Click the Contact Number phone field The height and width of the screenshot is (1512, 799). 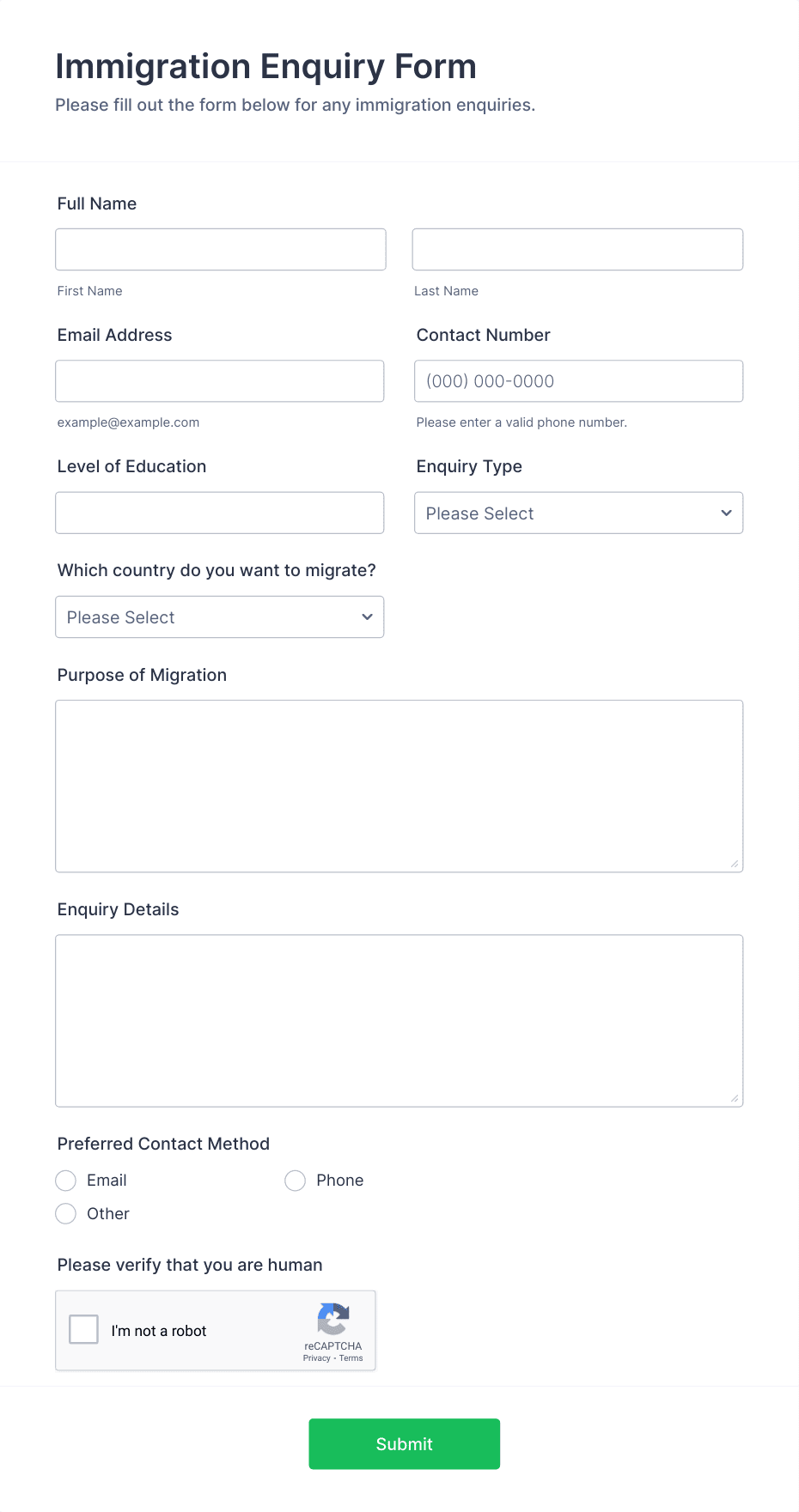578,380
